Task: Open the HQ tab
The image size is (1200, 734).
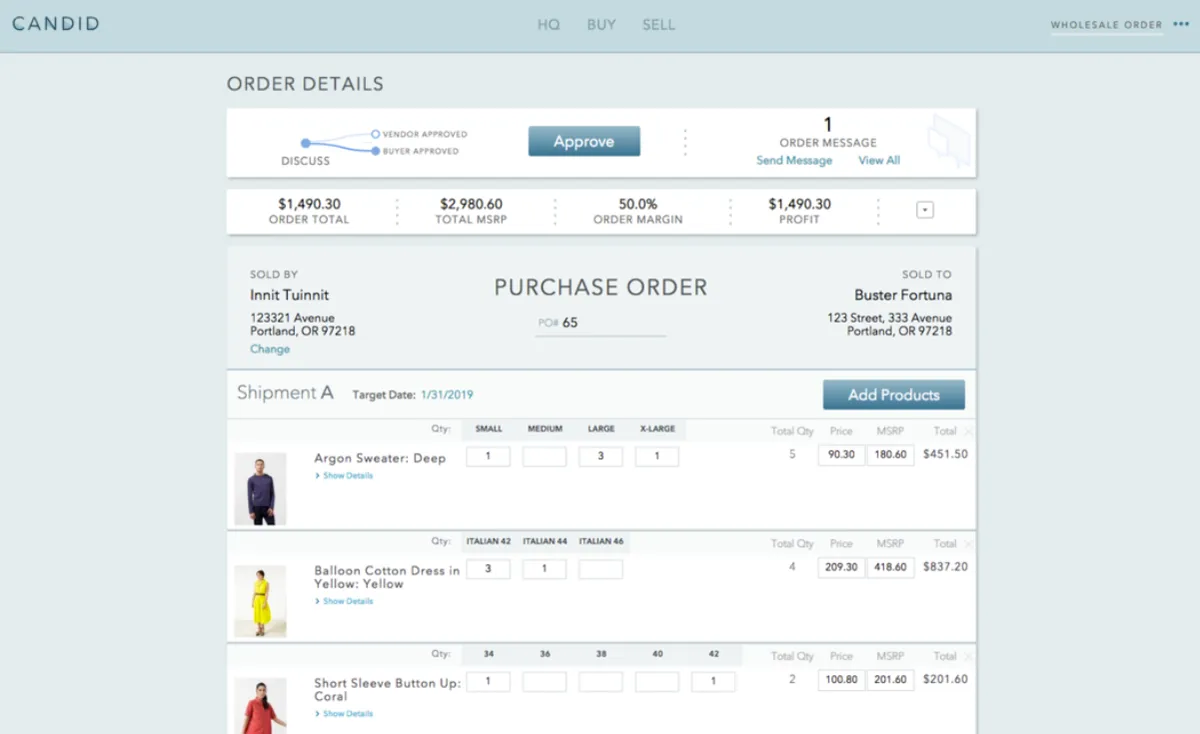Action: (549, 25)
